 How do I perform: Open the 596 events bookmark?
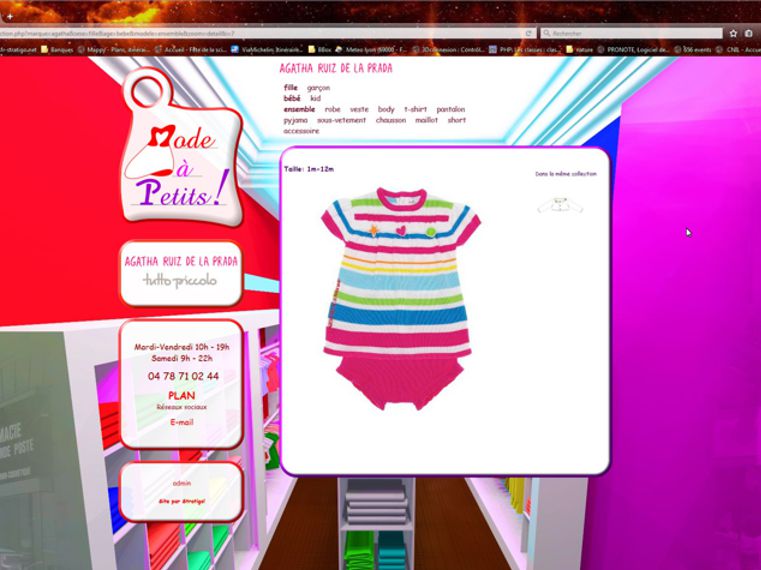pyautogui.click(x=693, y=50)
